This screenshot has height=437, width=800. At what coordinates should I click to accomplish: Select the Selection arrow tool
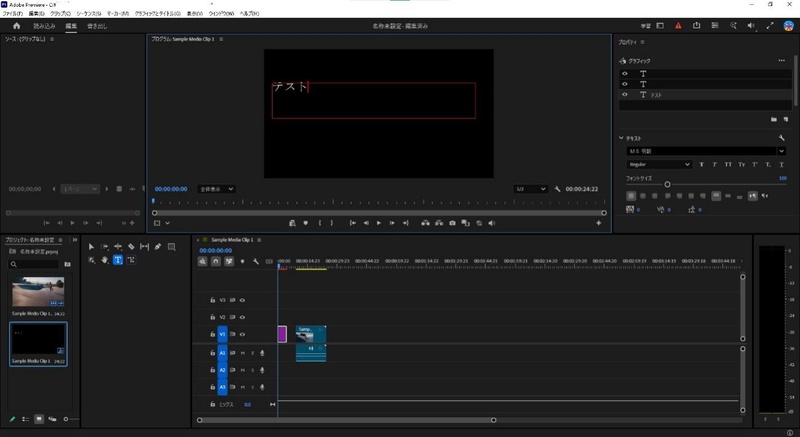coord(91,247)
